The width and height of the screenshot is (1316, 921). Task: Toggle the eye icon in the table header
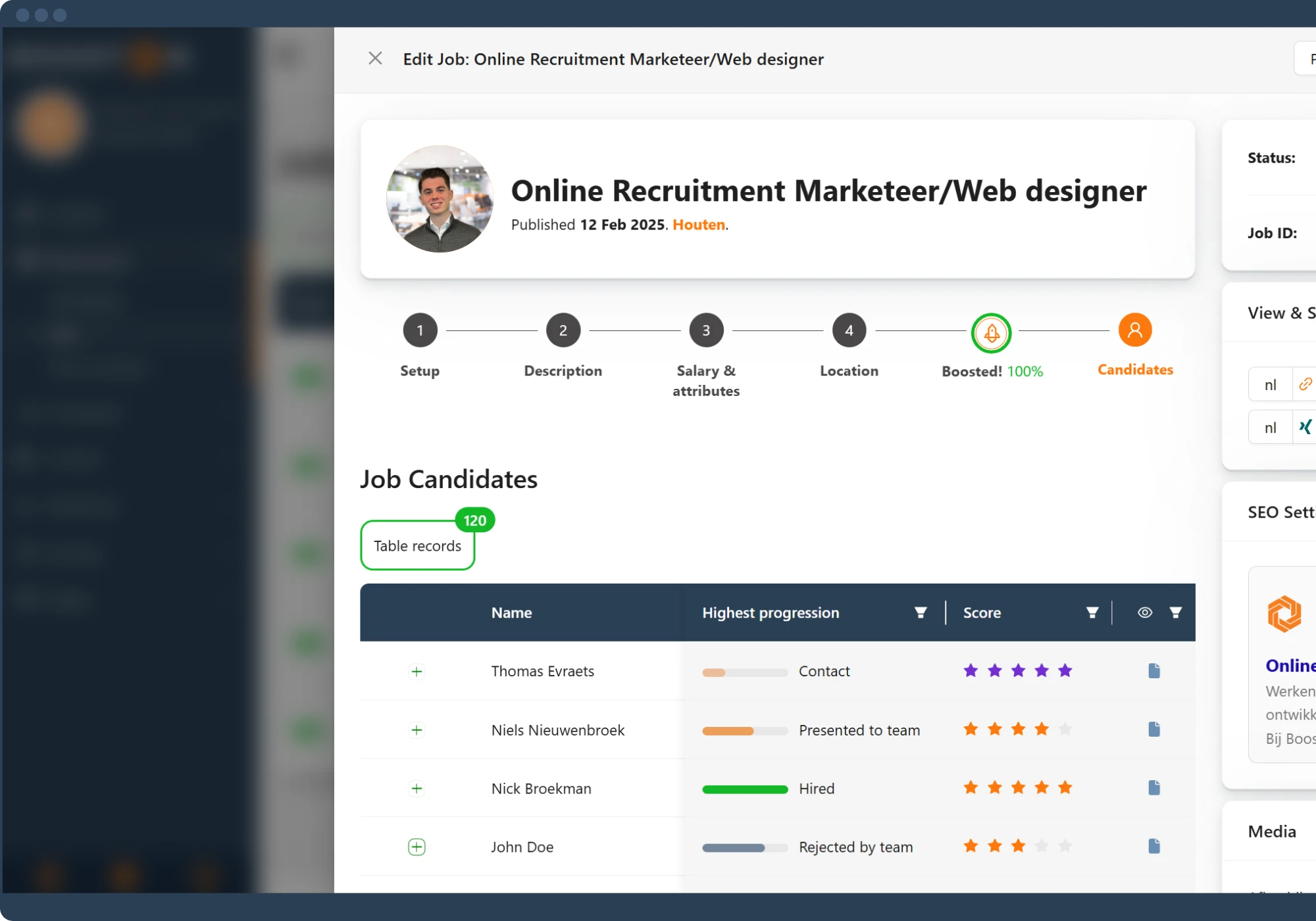point(1144,612)
